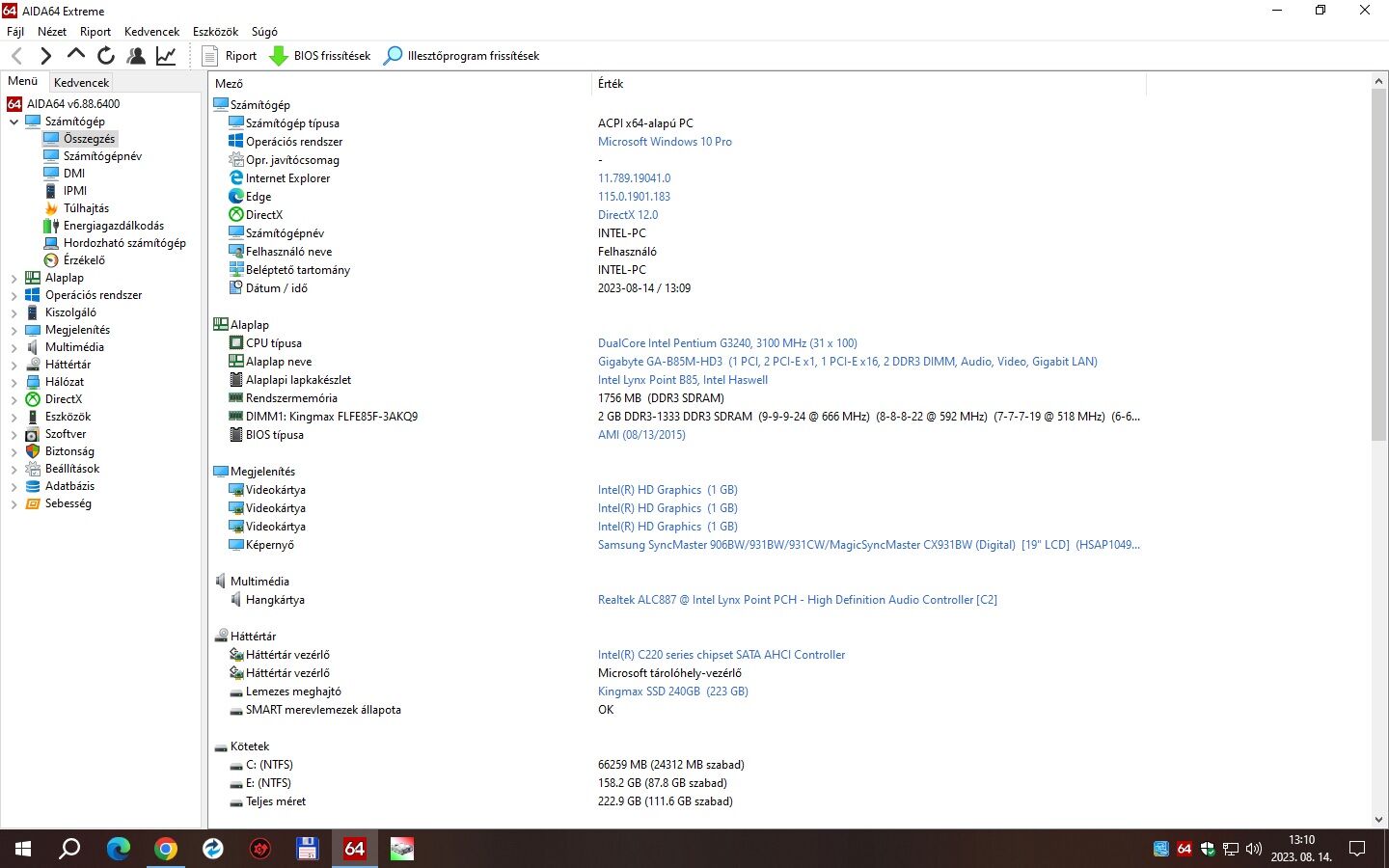The width and height of the screenshot is (1389, 868).
Task: Click the Érték column header
Action: pyautogui.click(x=868, y=84)
